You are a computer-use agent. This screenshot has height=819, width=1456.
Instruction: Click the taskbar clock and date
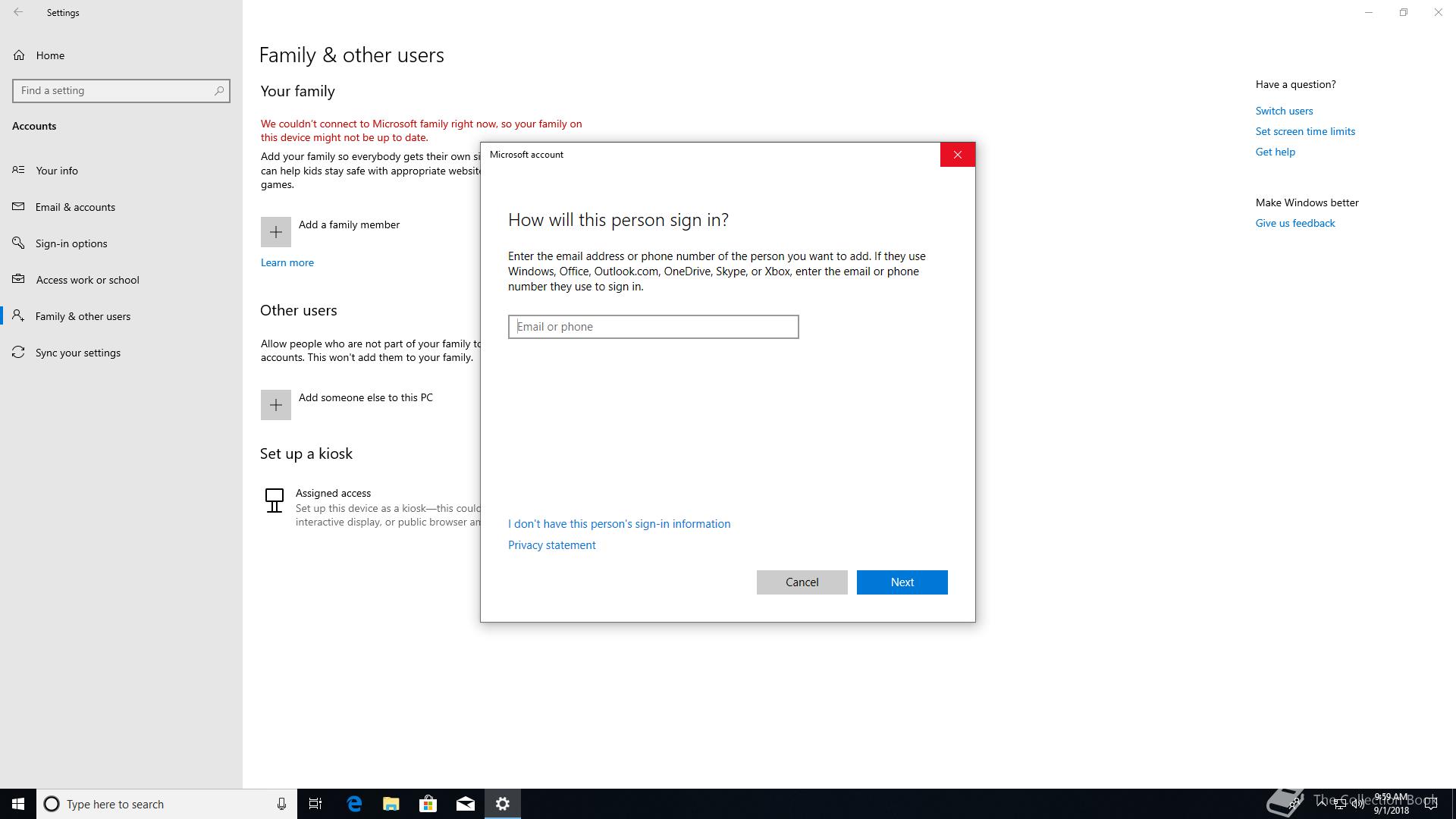coord(1391,804)
